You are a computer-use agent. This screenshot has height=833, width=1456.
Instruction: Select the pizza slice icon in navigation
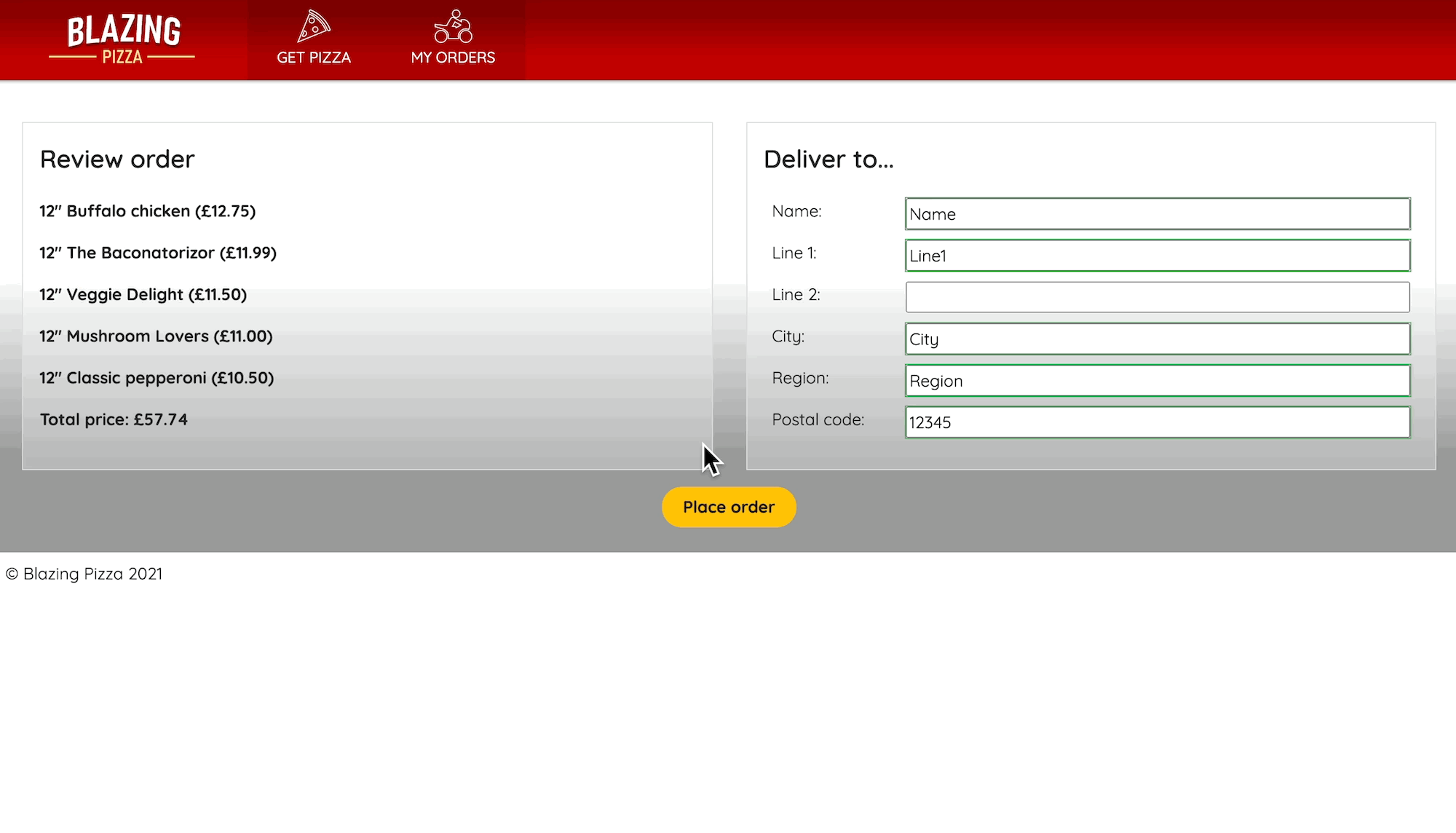tap(314, 25)
